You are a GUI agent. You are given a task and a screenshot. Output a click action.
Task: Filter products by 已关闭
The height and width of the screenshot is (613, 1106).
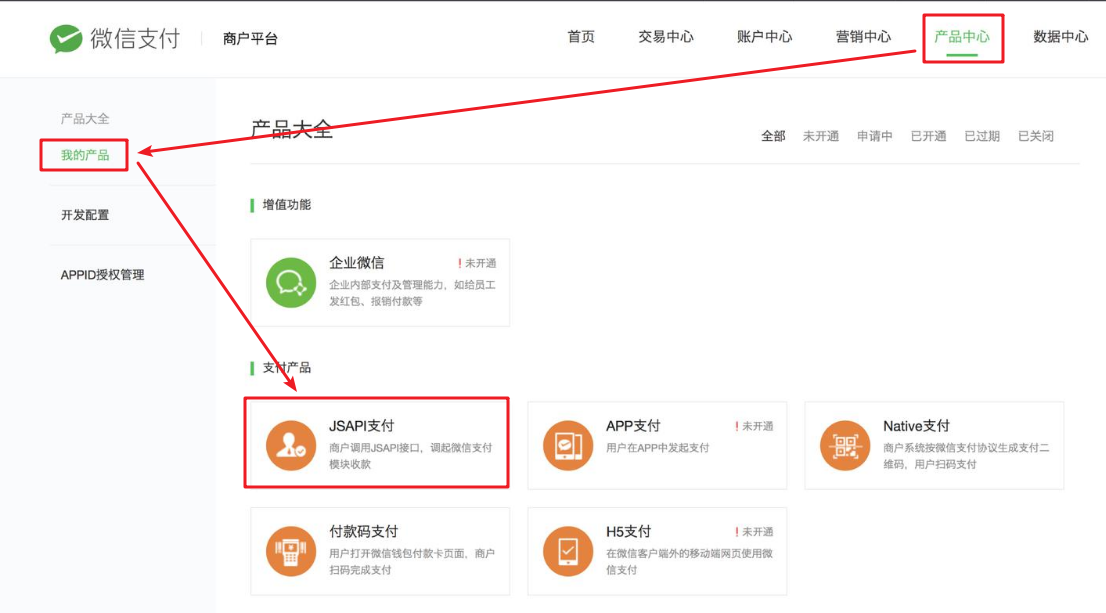[x=1035, y=136]
